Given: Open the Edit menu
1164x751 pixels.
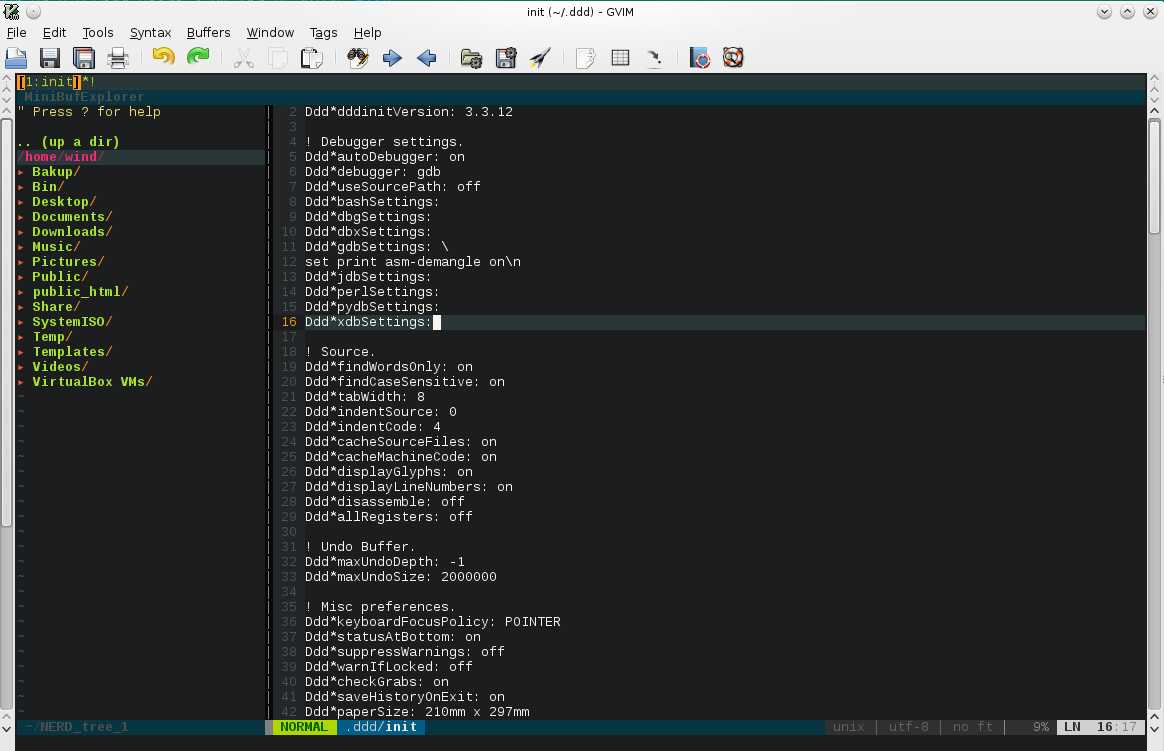Looking at the screenshot, I should pyautogui.click(x=54, y=33).
